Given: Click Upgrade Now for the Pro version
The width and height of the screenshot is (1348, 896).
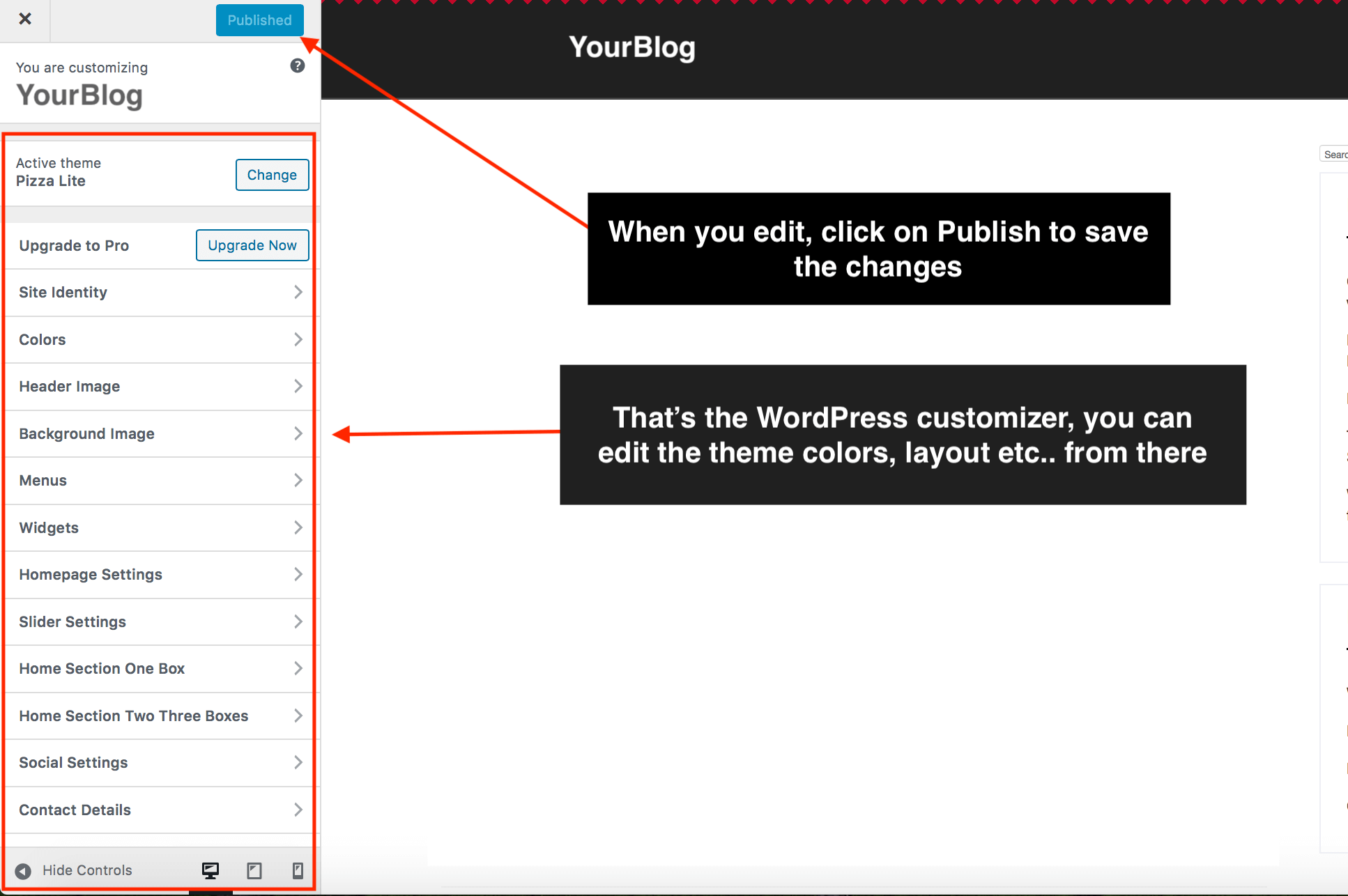Looking at the screenshot, I should 252,245.
